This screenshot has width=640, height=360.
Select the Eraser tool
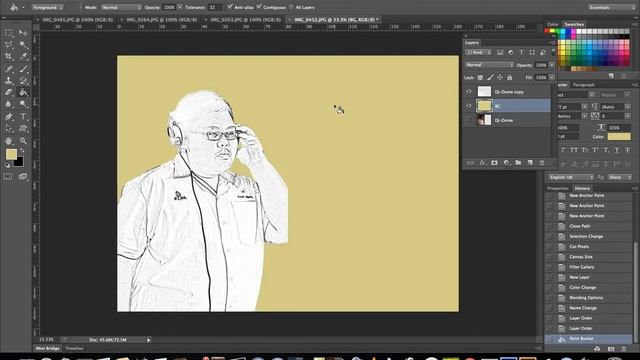9,92
